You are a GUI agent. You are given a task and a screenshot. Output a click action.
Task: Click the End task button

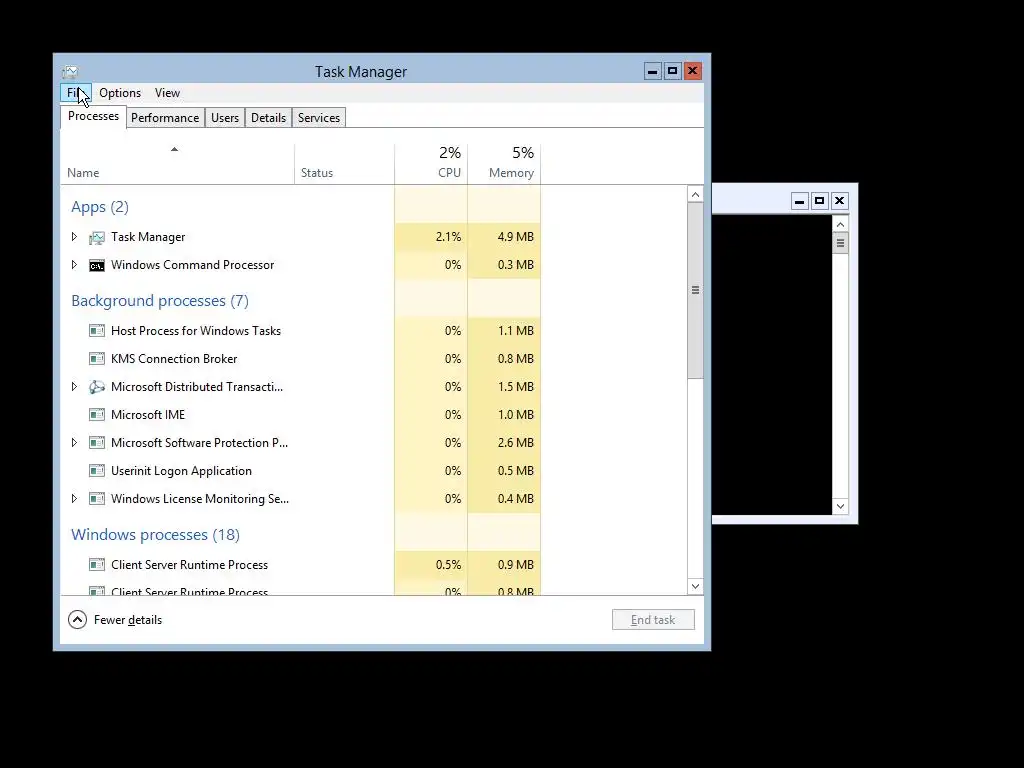(x=653, y=620)
